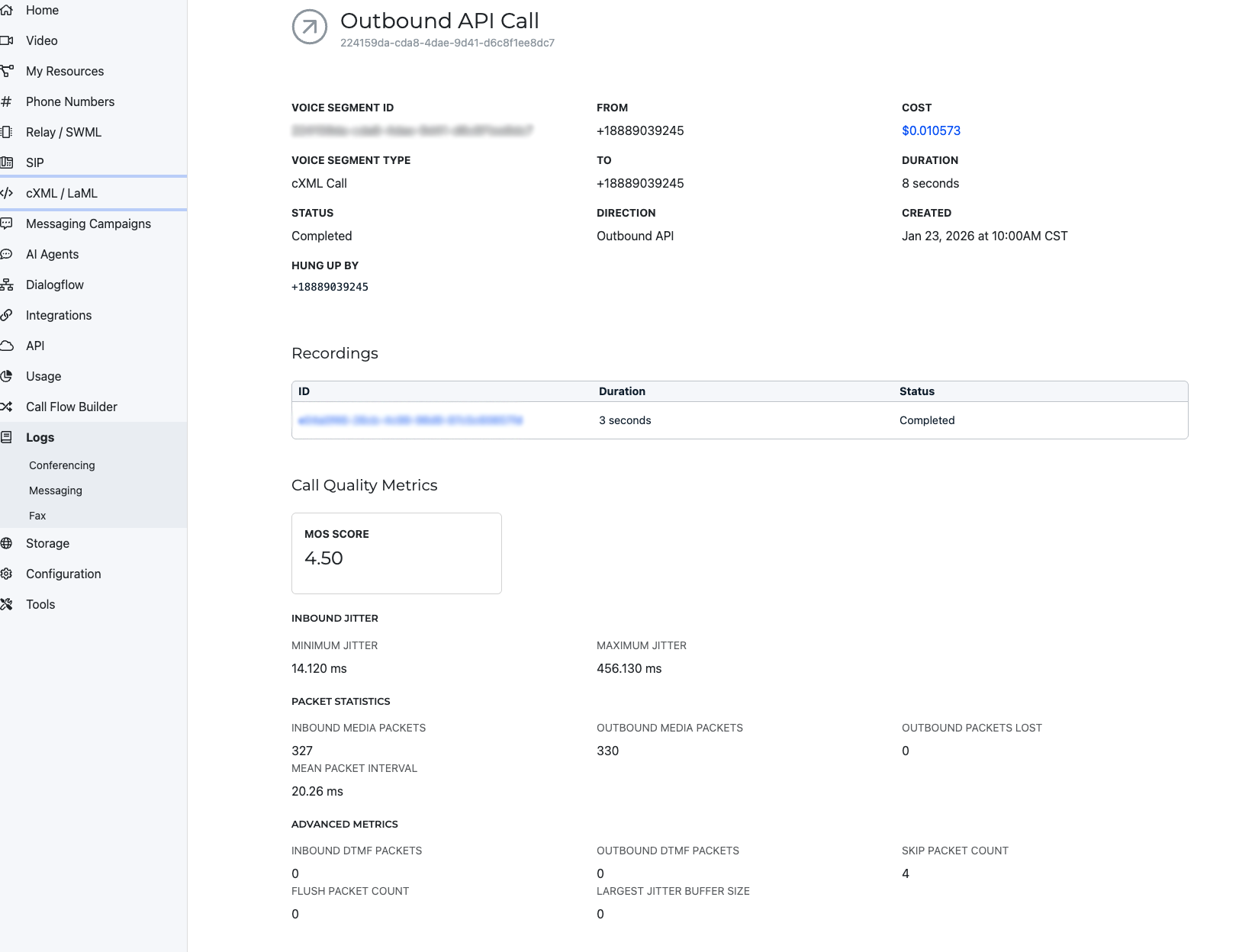Click the Home house icon in sidebar
This screenshot has height=952, width=1239.
click(7, 10)
